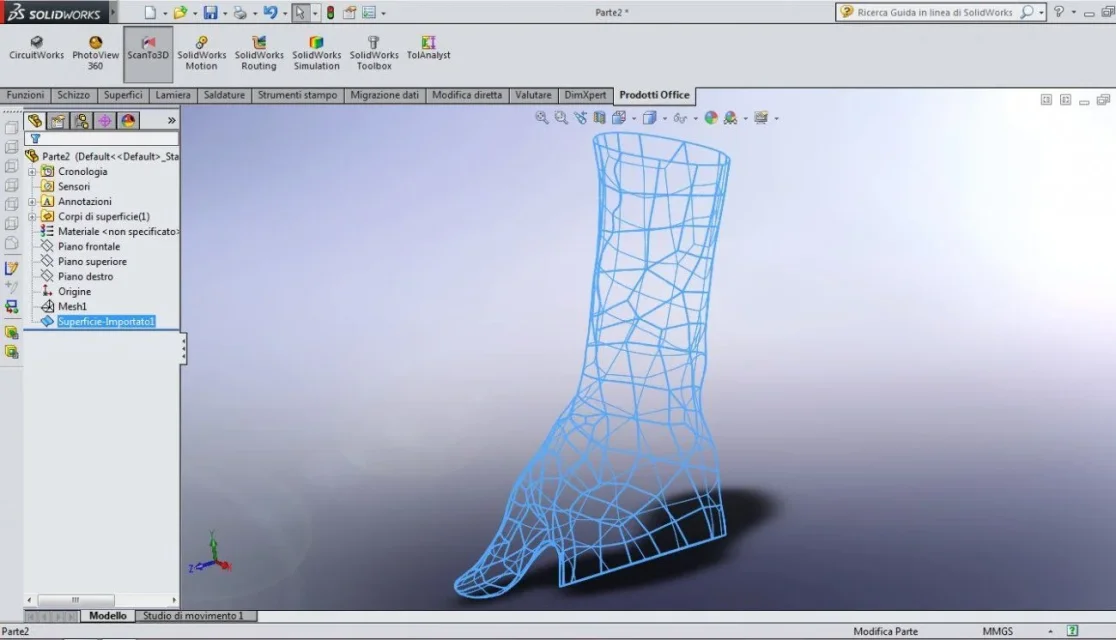Switch to the Saldature tab
This screenshot has height=640, width=1116.
(224, 95)
